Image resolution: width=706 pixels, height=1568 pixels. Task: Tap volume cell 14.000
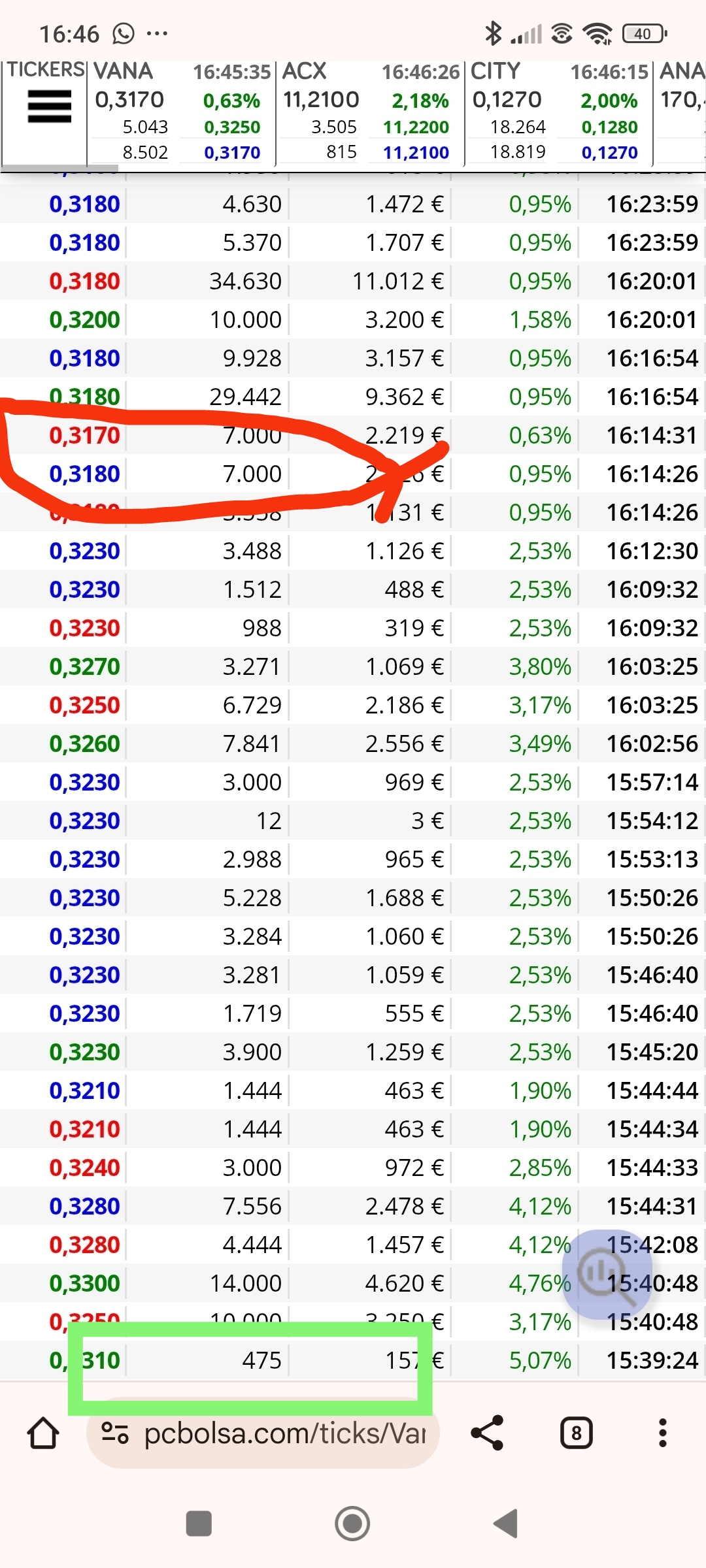(x=245, y=1283)
